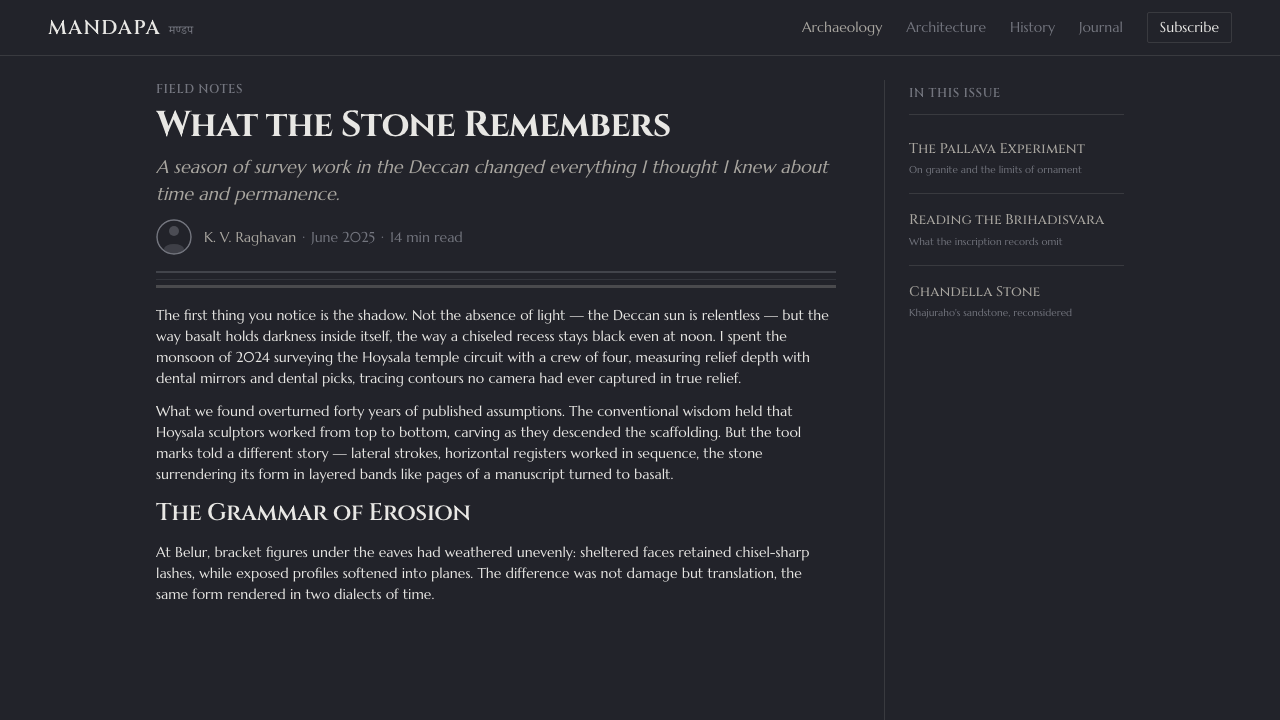The image size is (1280, 720).
Task: Click the "On granite and the limits" subtitle
Action: point(995,170)
